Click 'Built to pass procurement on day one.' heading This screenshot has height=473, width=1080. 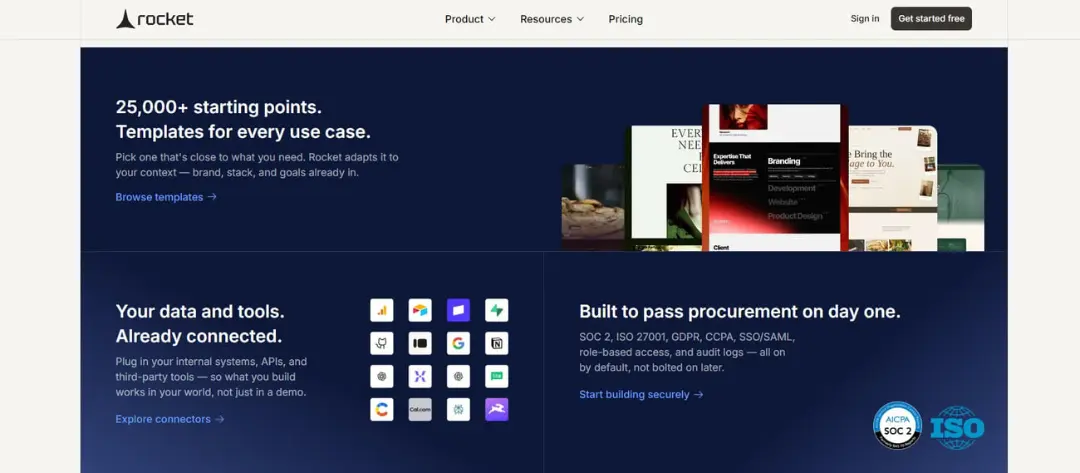(x=740, y=311)
